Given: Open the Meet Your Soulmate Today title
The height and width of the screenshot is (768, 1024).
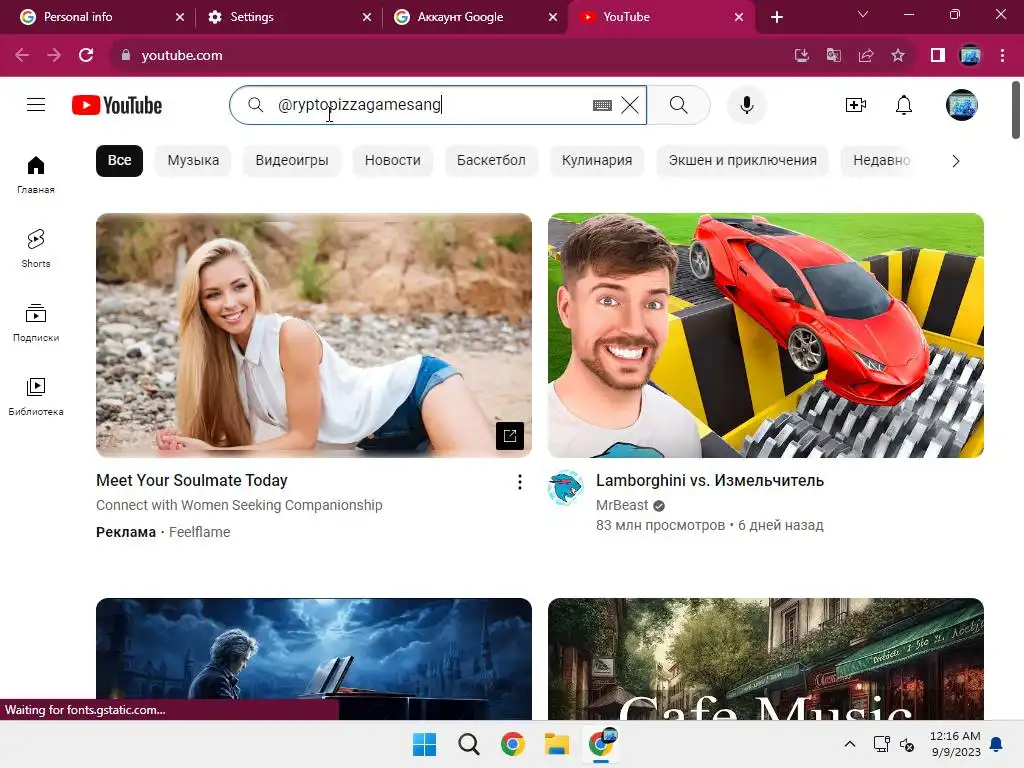Looking at the screenshot, I should pyautogui.click(x=192, y=481).
